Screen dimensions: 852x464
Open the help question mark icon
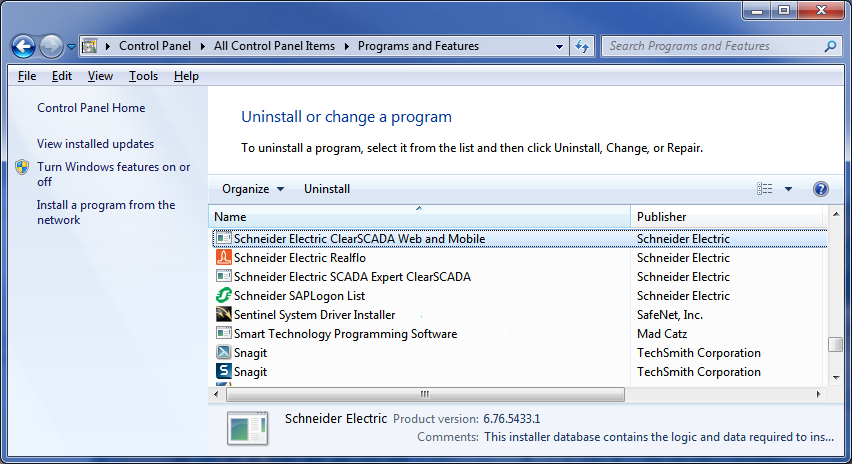pos(820,189)
